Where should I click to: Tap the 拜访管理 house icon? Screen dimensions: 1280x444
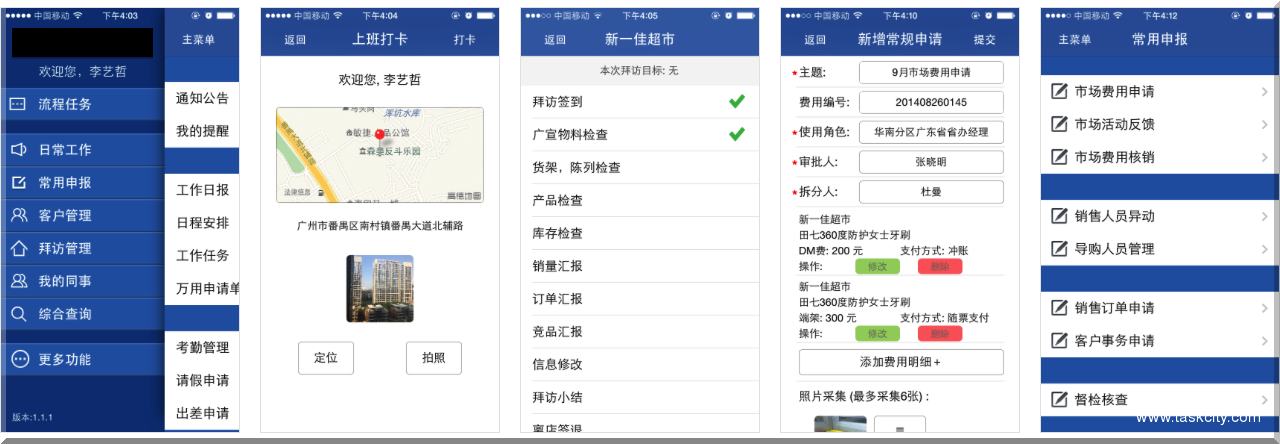click(x=18, y=248)
